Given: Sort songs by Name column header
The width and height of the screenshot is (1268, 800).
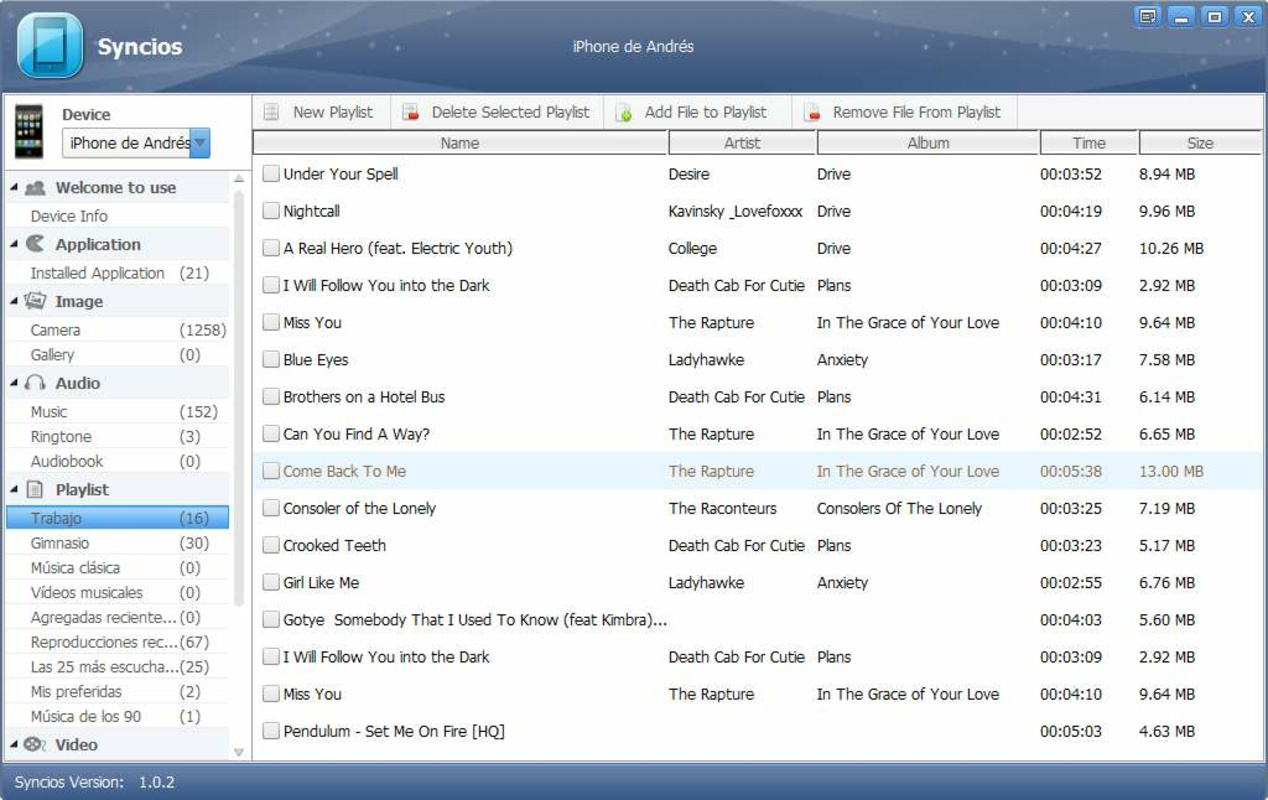Looking at the screenshot, I should click(460, 143).
